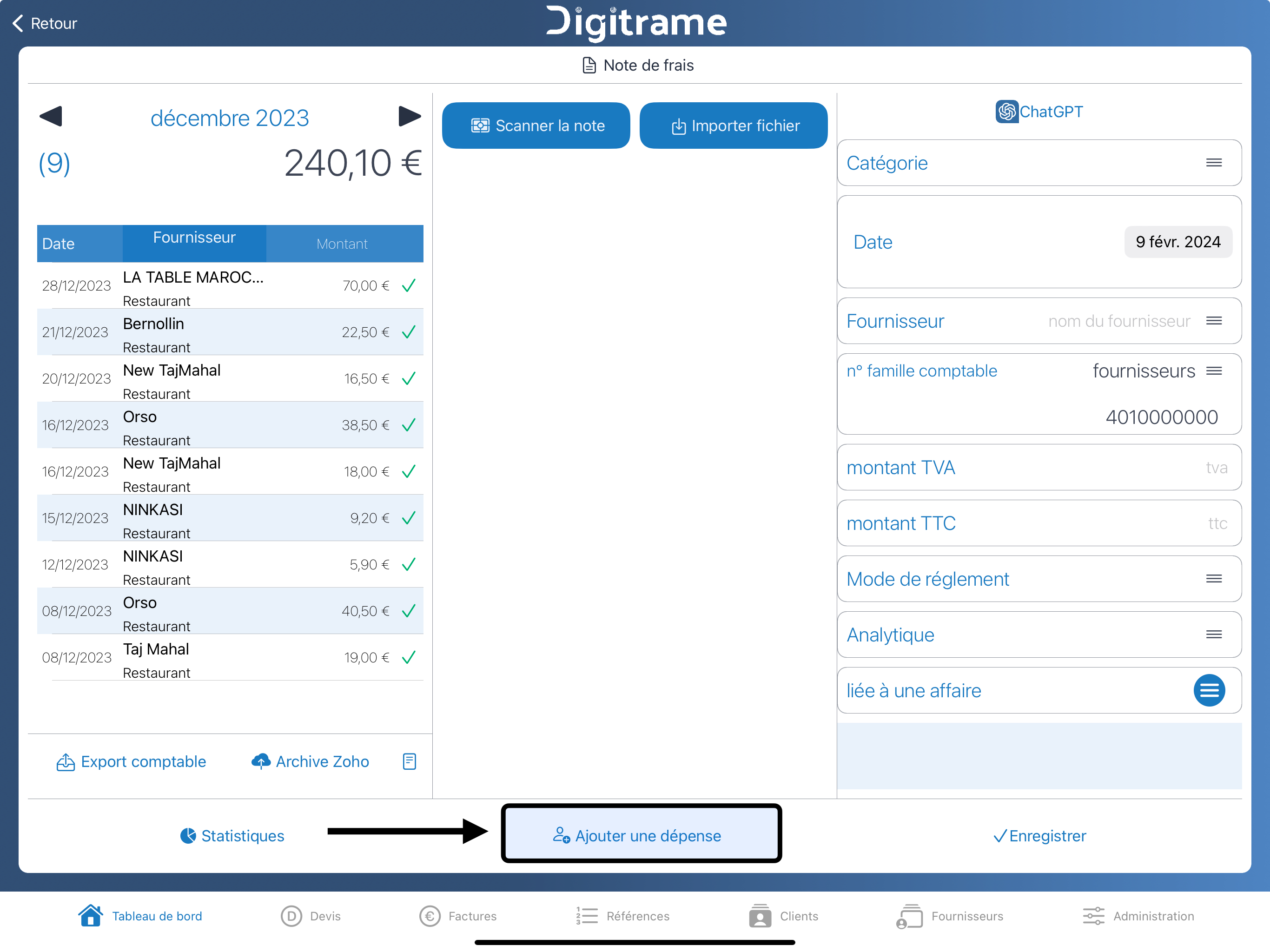Screen dimensions: 1270x952
Task: Switch to Clients tab
Action: click(x=784, y=916)
